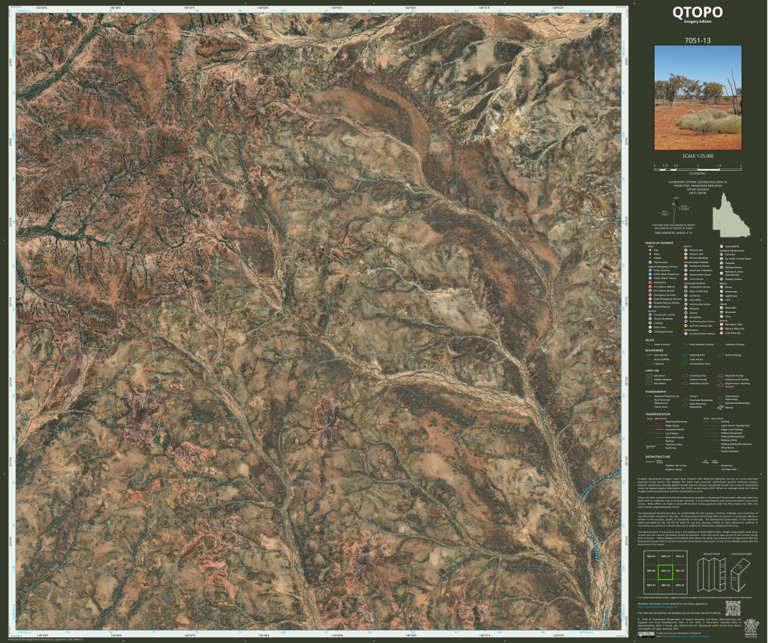Click the Lookout legend icon
Screen dimensions: 768x643
click(650, 323)
